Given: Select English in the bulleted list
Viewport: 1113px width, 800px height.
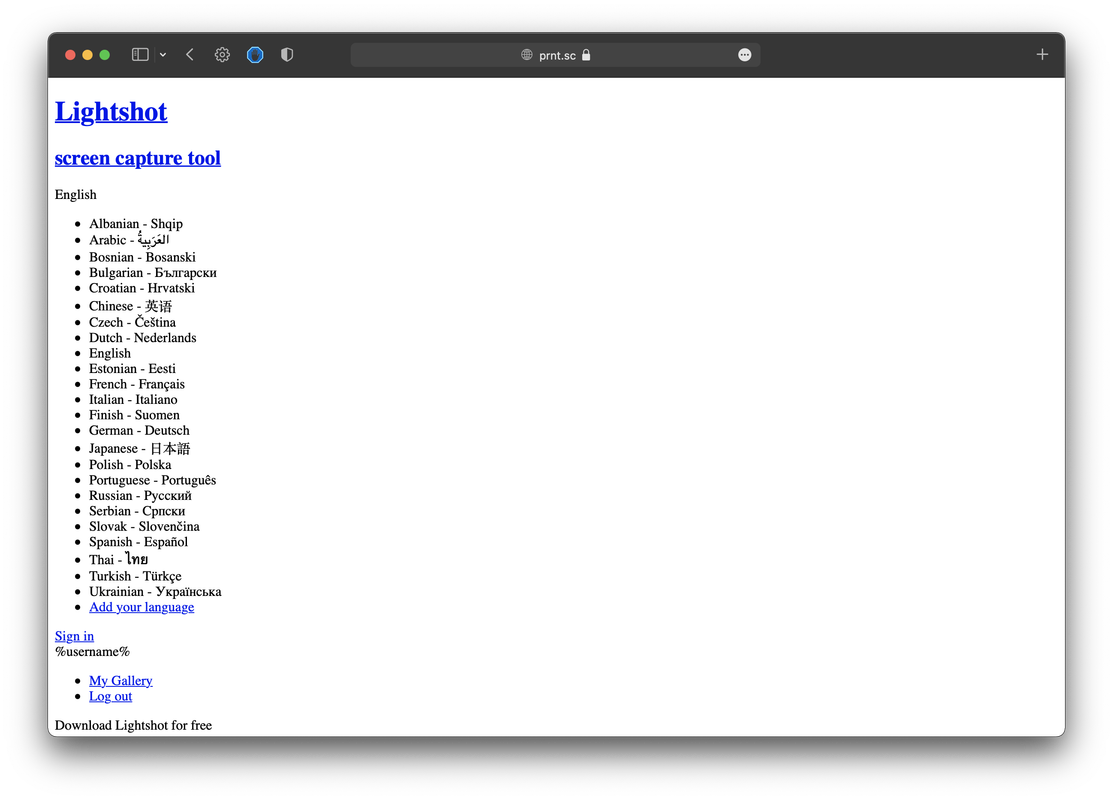Looking at the screenshot, I should [110, 354].
